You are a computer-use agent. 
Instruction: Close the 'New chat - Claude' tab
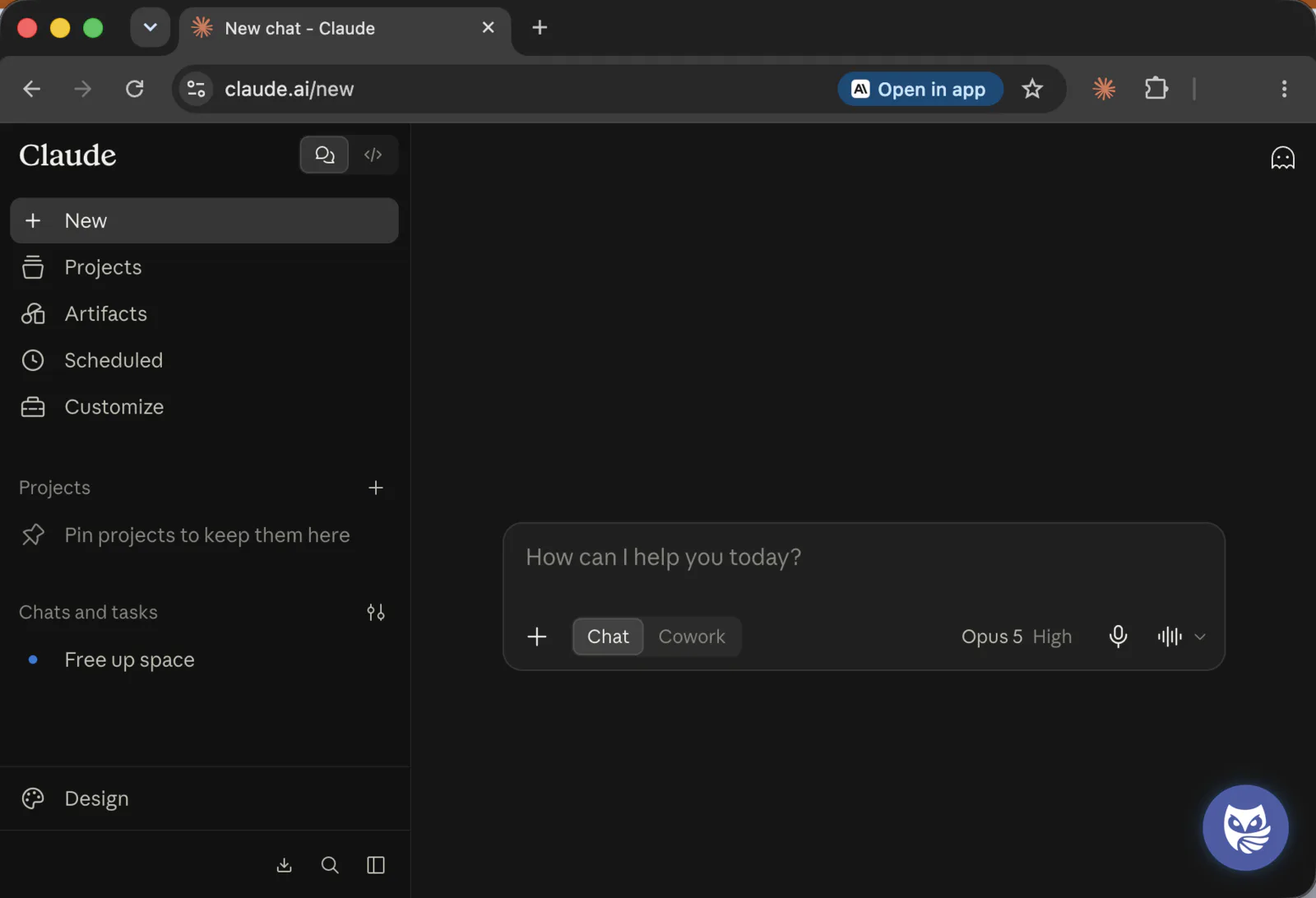489,27
